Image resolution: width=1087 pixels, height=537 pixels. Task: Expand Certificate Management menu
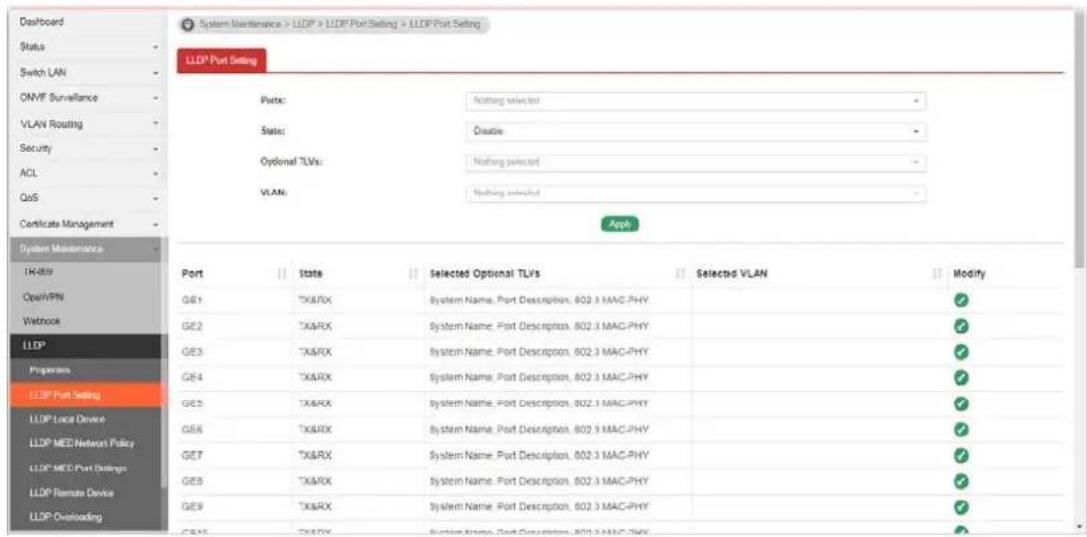click(x=87, y=224)
